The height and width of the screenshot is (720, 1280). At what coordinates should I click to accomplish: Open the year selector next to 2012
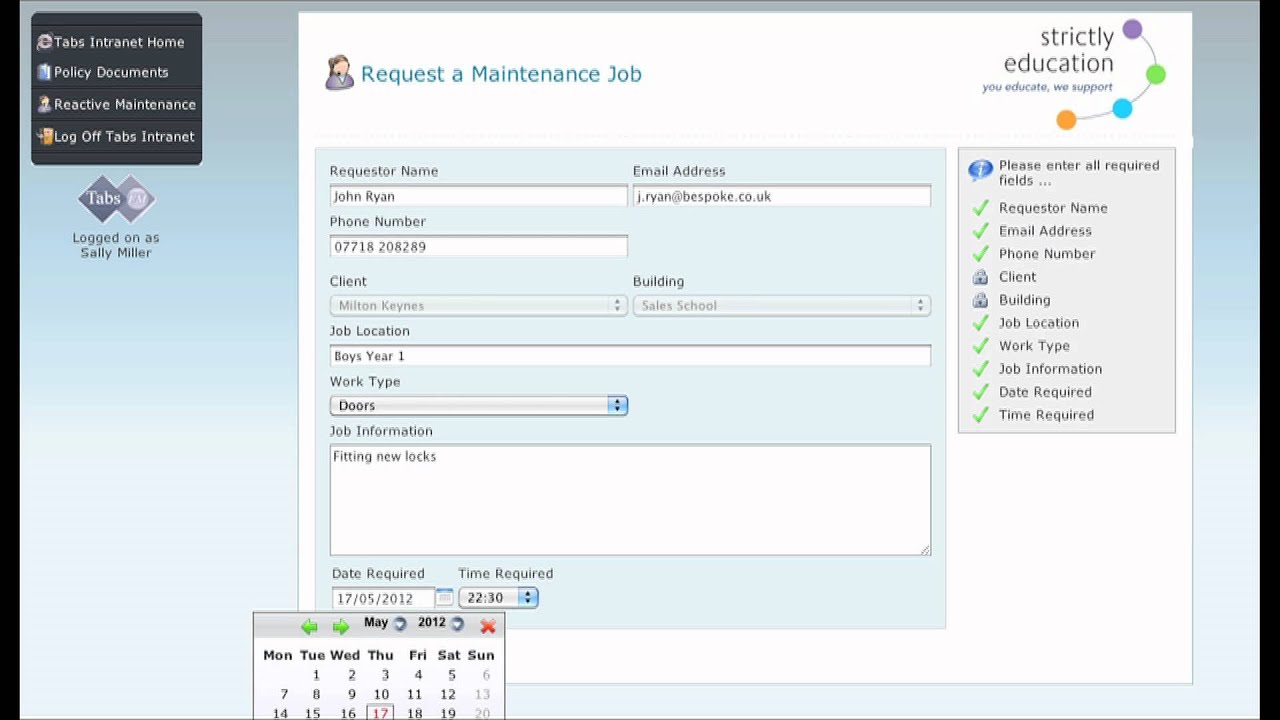pos(457,624)
